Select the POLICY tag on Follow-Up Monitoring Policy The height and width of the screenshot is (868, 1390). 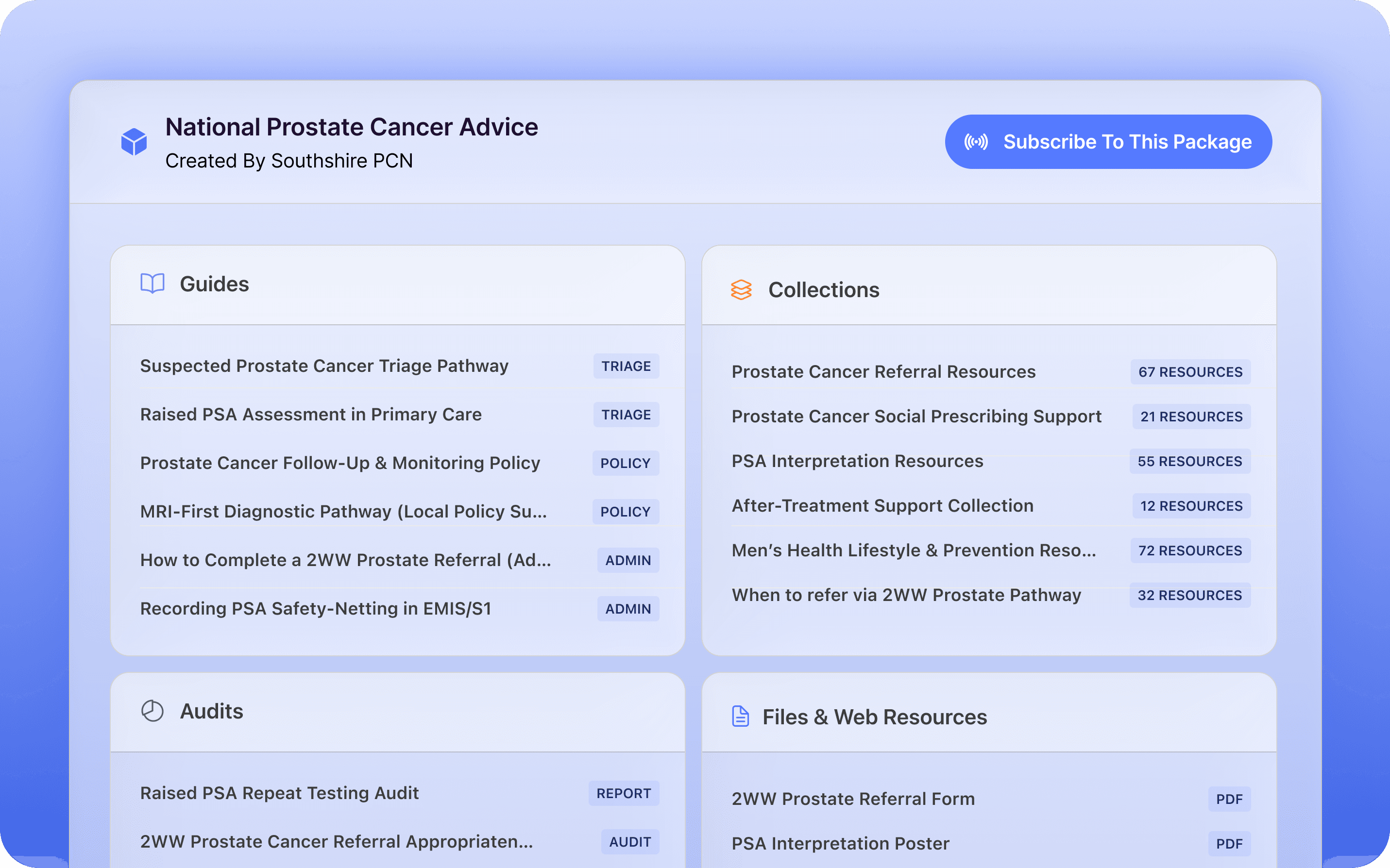click(x=625, y=463)
